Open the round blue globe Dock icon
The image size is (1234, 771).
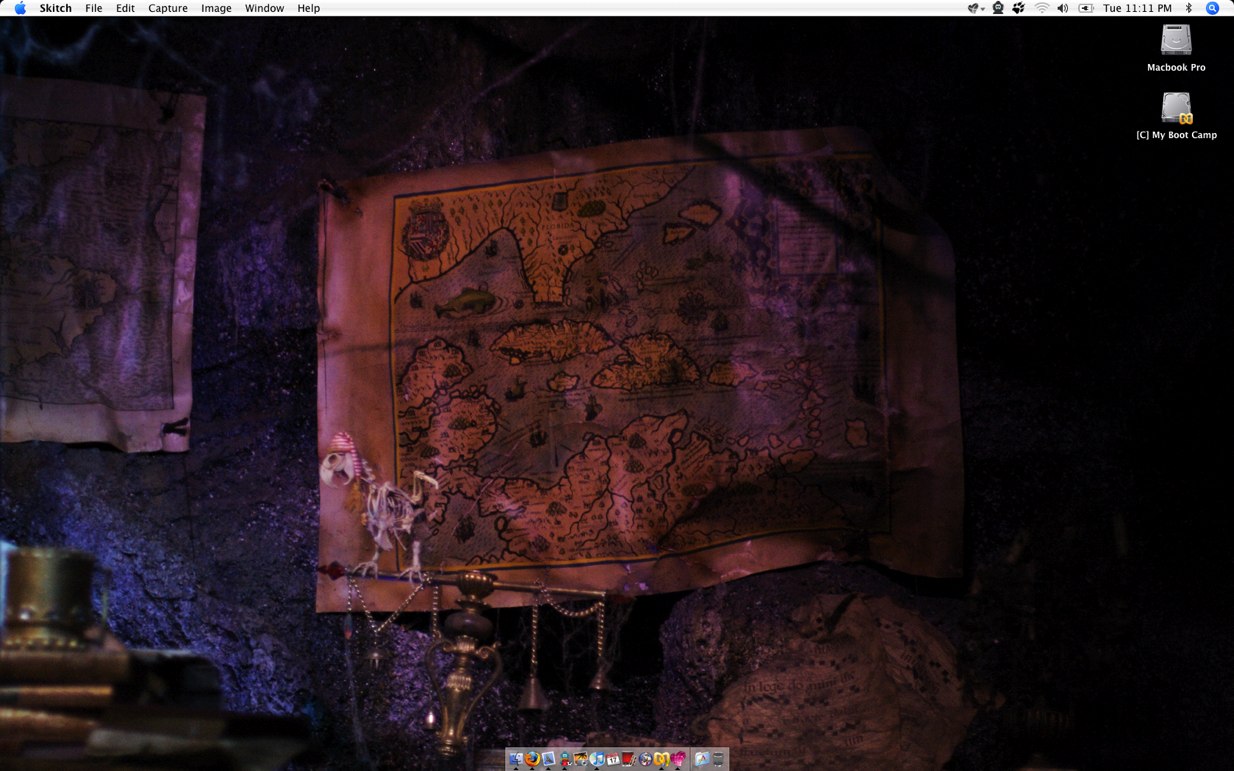[x=645, y=759]
